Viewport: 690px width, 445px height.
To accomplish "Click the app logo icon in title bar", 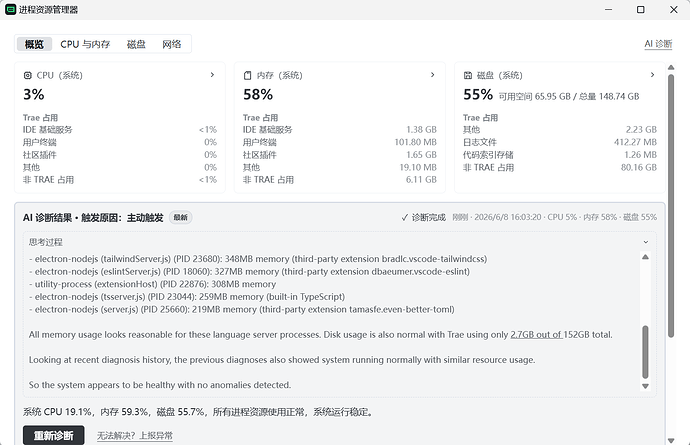I will pos(11,9).
